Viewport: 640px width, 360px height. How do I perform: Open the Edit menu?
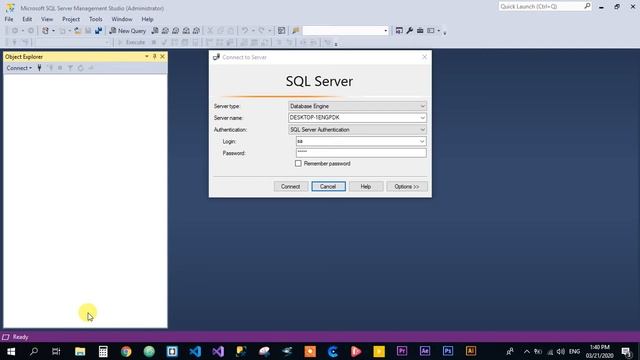[27, 19]
